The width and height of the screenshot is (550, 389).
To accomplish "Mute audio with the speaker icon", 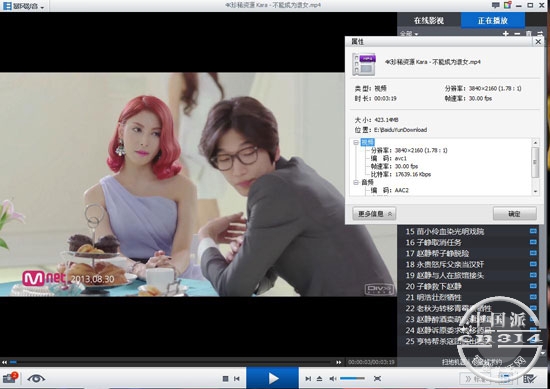I will point(333,378).
